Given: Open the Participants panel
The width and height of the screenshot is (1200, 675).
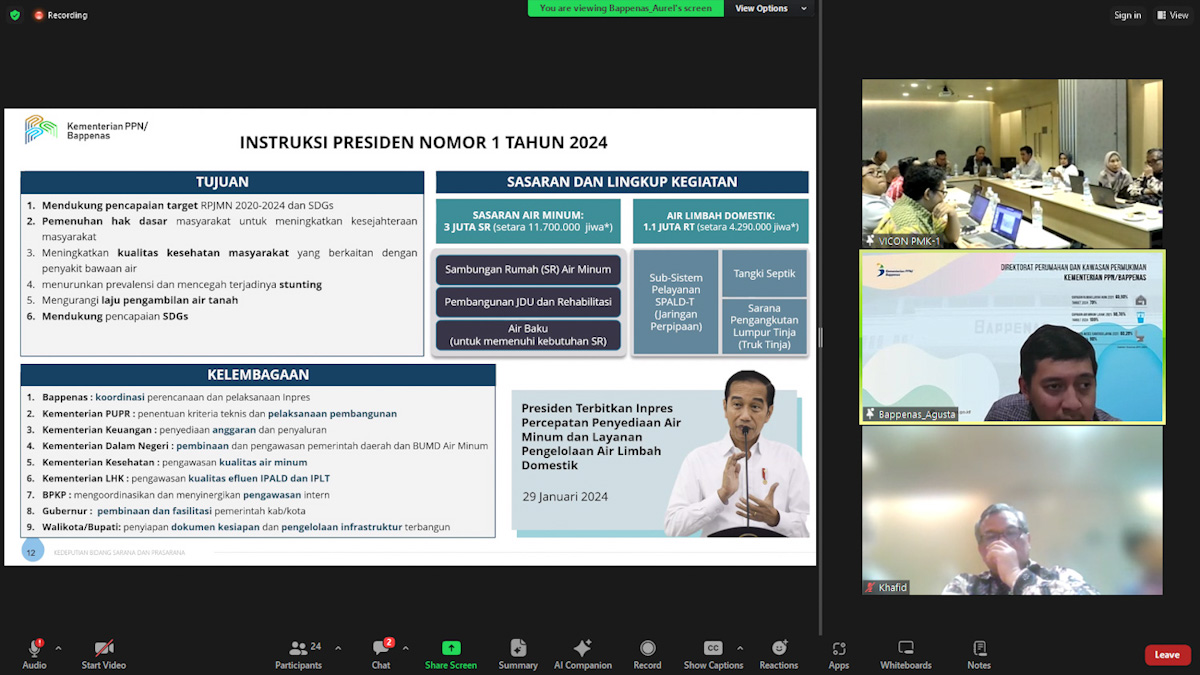Looking at the screenshot, I should tap(299, 649).
